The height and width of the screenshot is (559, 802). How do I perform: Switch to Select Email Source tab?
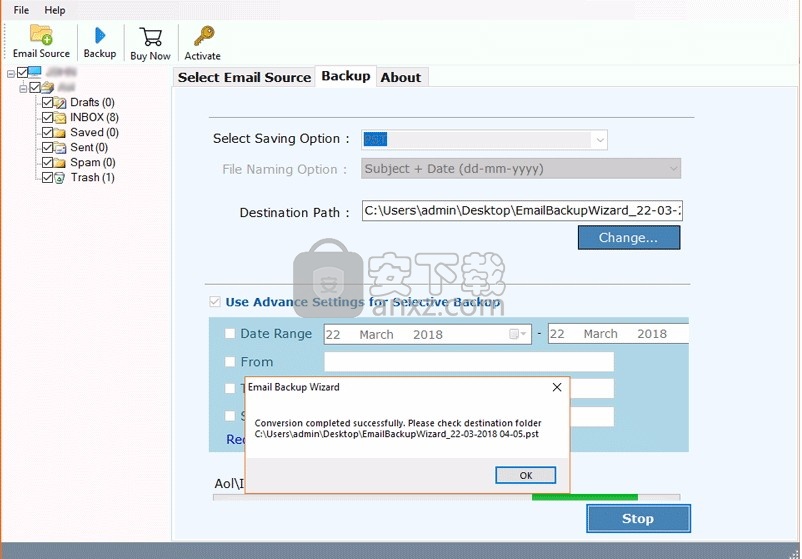tap(244, 77)
